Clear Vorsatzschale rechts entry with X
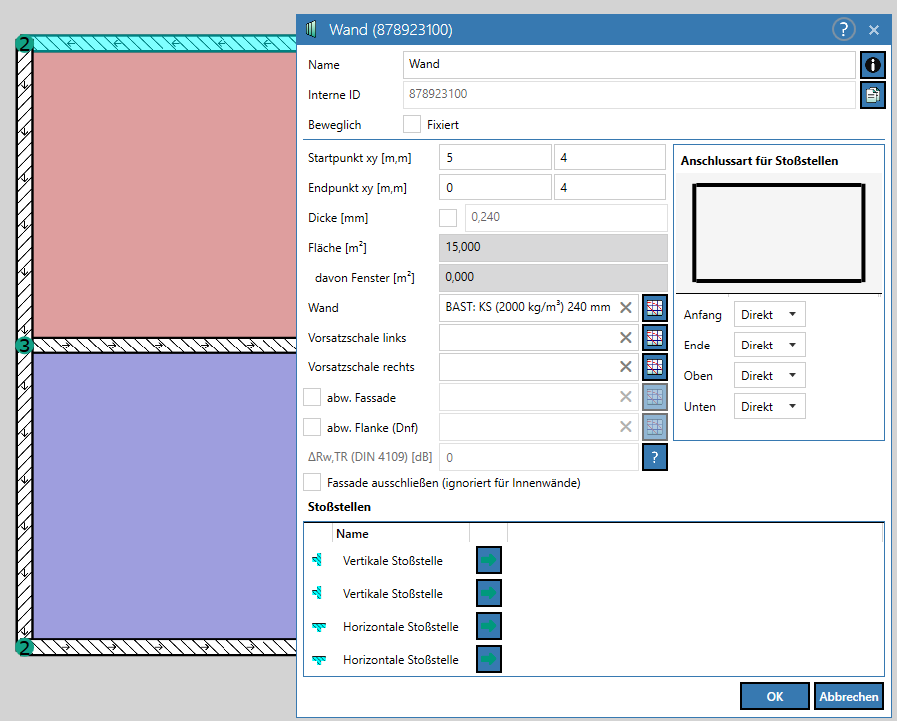 pos(626,367)
